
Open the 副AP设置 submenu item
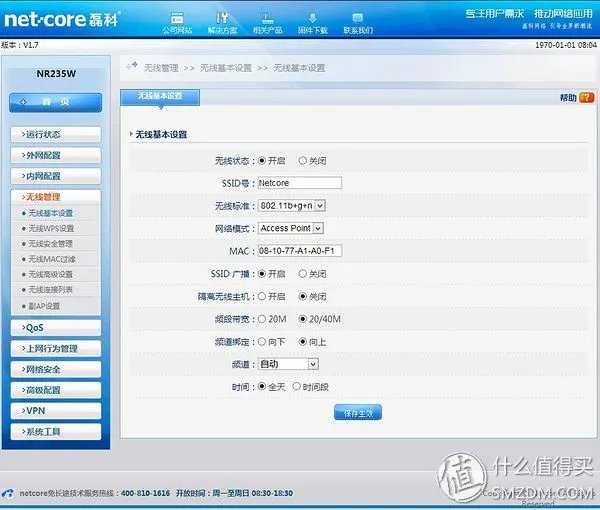44,306
